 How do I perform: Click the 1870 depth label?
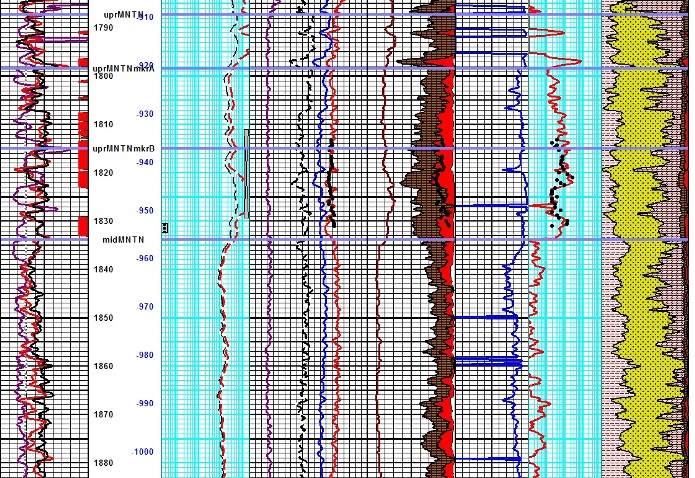point(104,414)
